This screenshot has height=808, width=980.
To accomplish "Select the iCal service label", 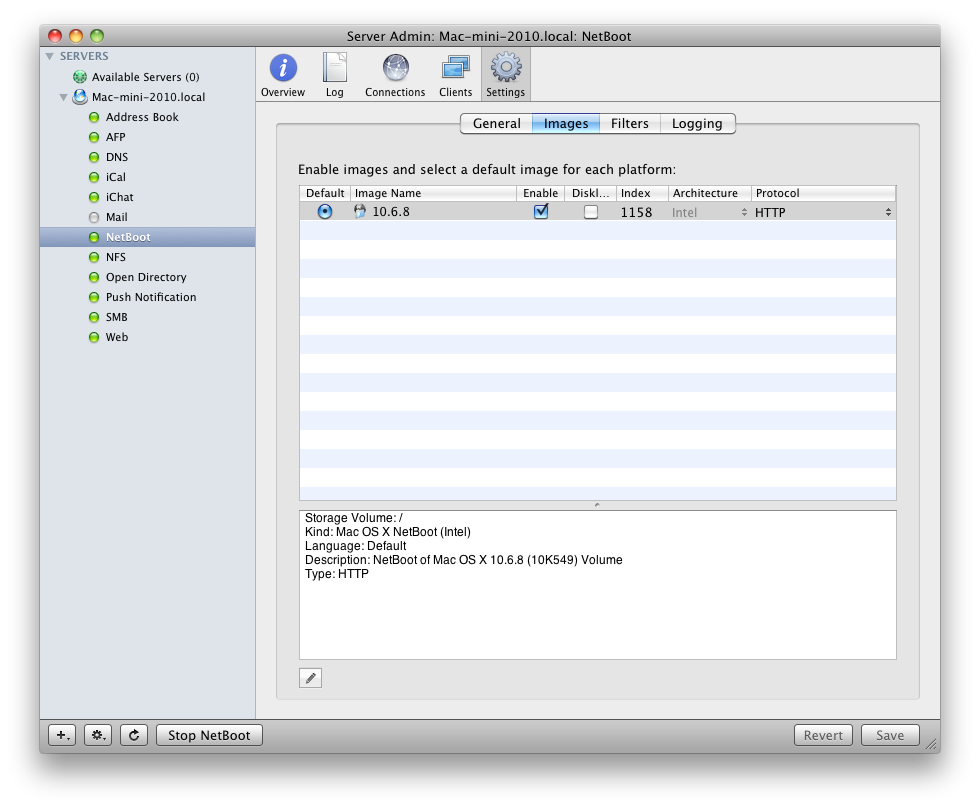I will 116,177.
